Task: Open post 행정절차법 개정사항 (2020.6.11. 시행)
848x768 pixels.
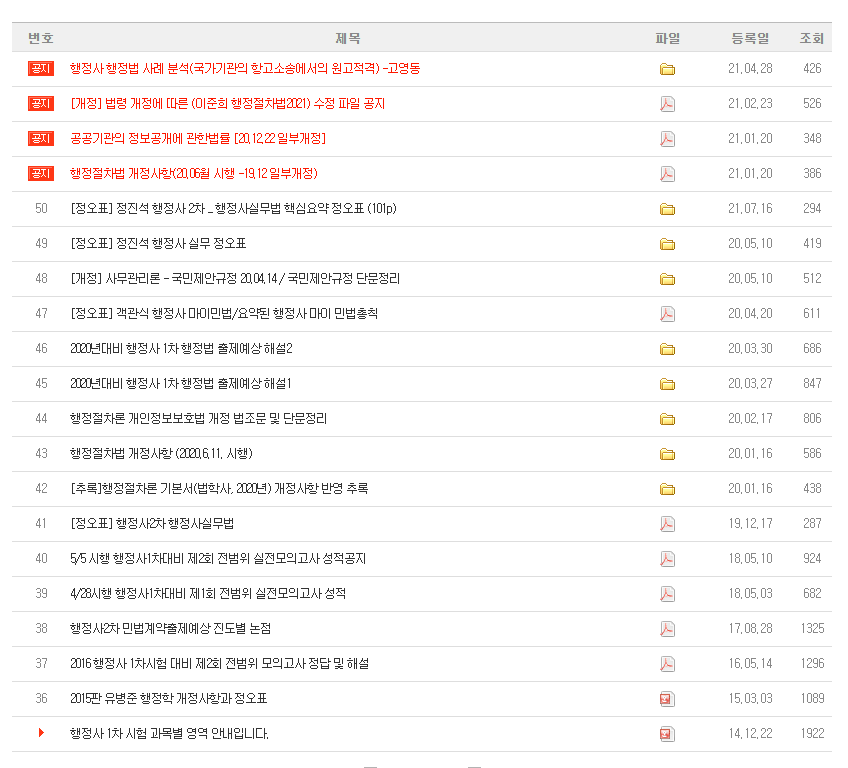Action: click(161, 453)
